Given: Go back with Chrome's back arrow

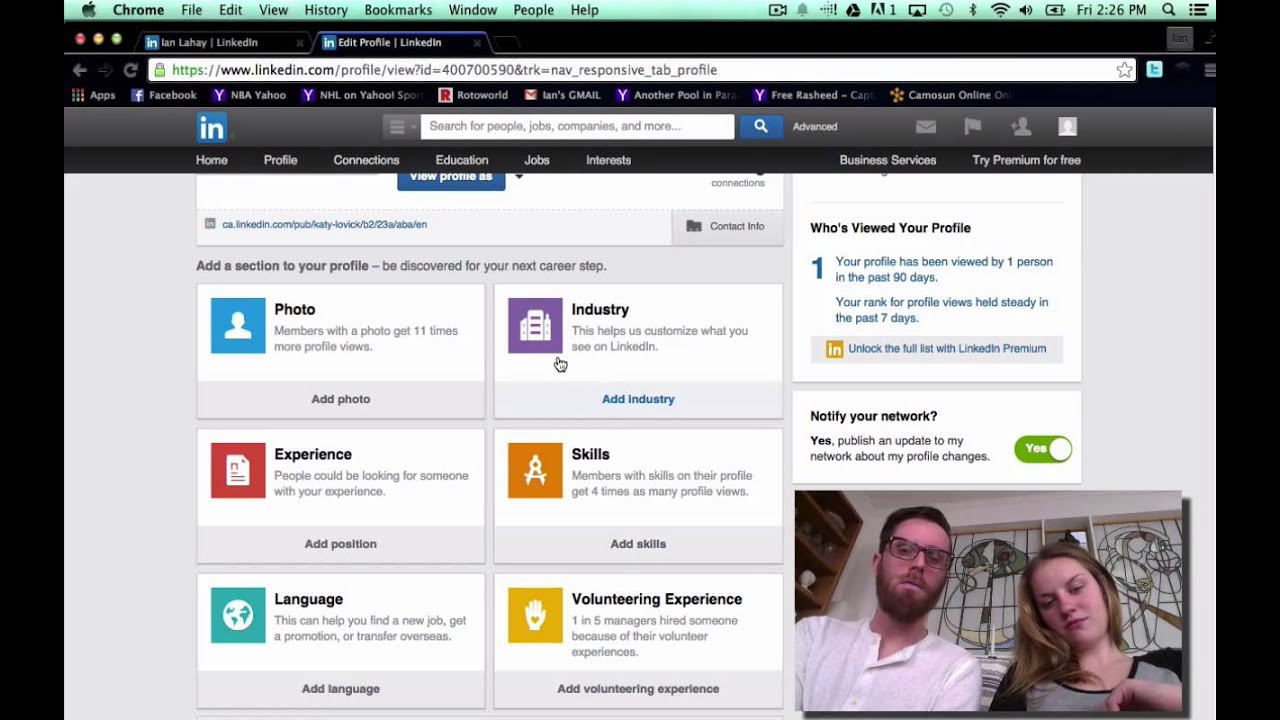Looking at the screenshot, I should (80, 70).
